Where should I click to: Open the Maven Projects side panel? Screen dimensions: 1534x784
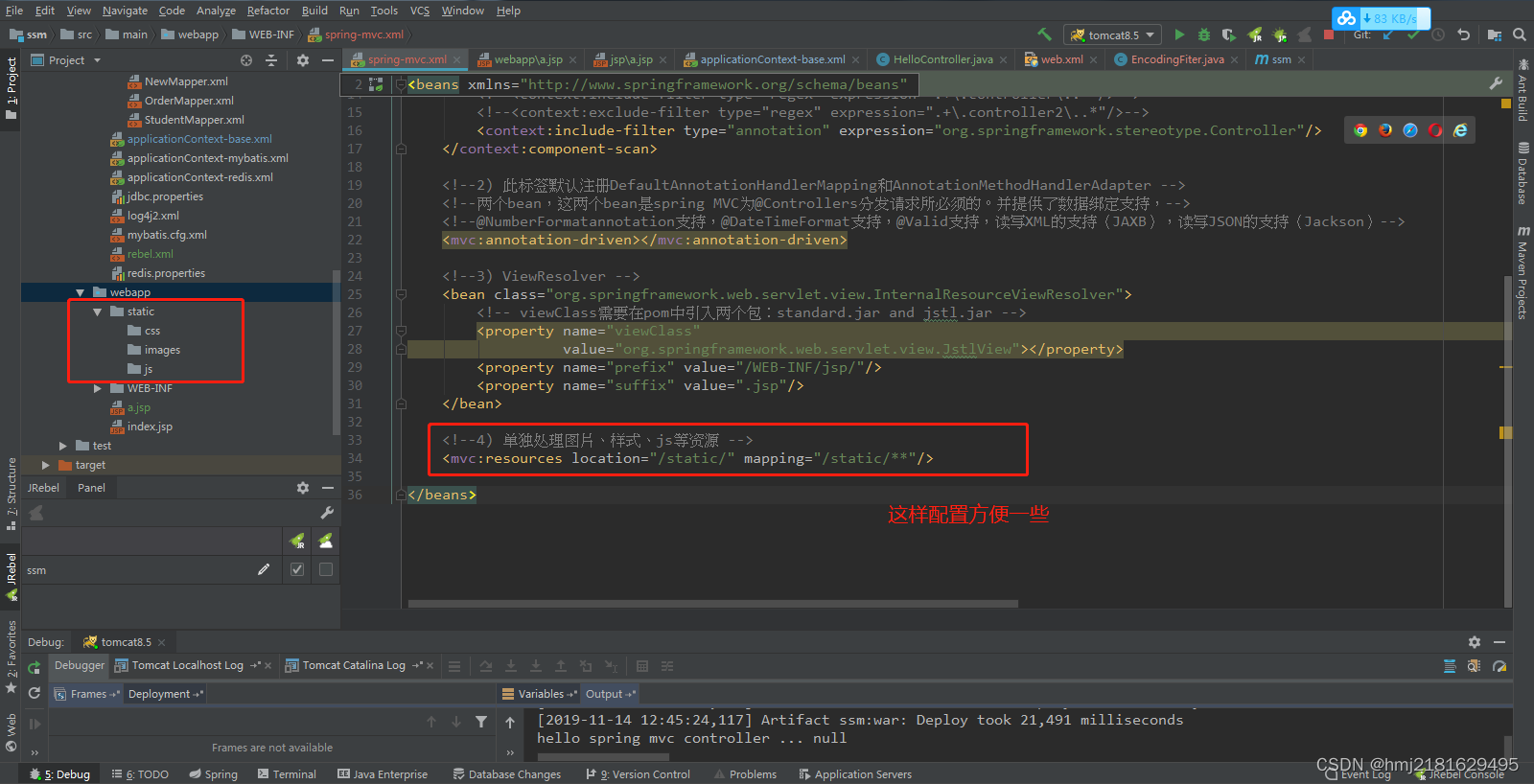pyautogui.click(x=1522, y=272)
